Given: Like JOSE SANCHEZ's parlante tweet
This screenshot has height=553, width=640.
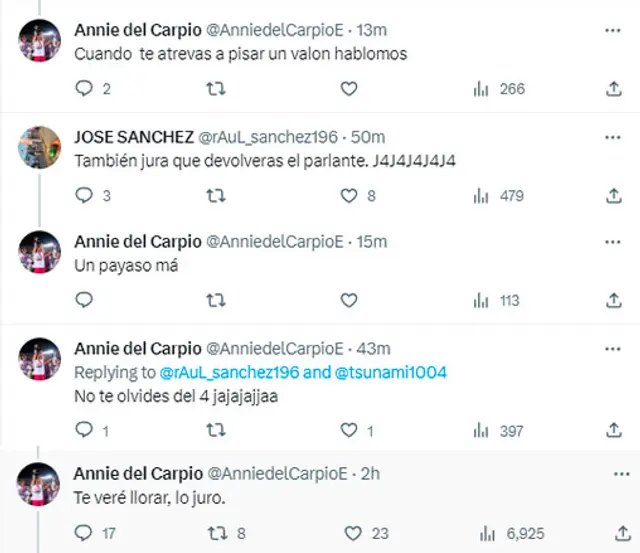Looking at the screenshot, I should pyautogui.click(x=348, y=196).
